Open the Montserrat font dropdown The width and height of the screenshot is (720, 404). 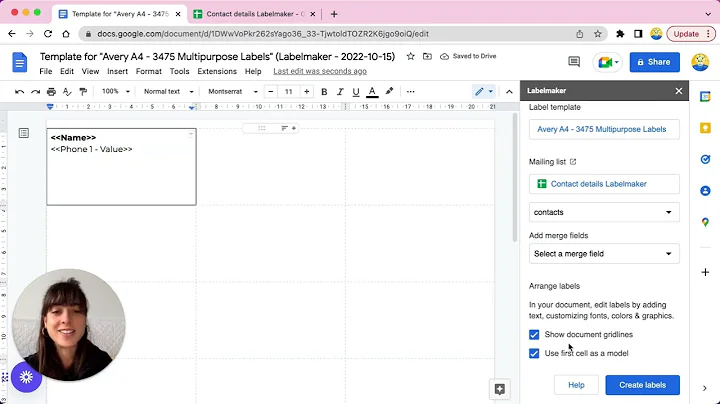[x=233, y=91]
